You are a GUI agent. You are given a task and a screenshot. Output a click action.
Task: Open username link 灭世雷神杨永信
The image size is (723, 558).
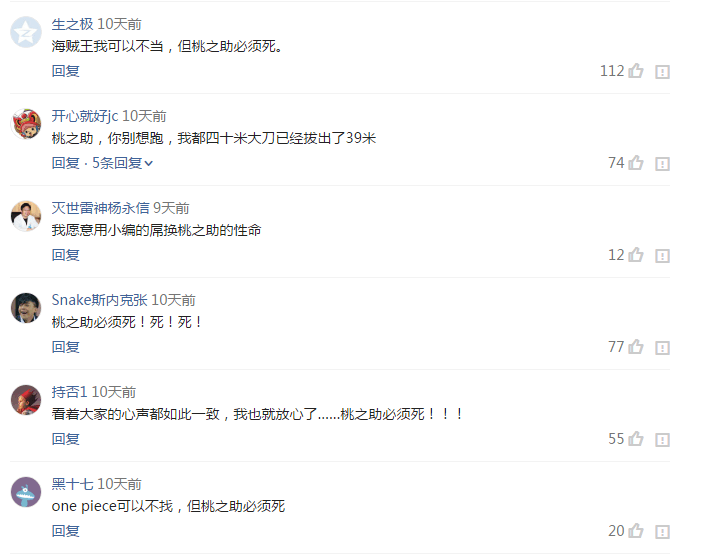(x=101, y=208)
